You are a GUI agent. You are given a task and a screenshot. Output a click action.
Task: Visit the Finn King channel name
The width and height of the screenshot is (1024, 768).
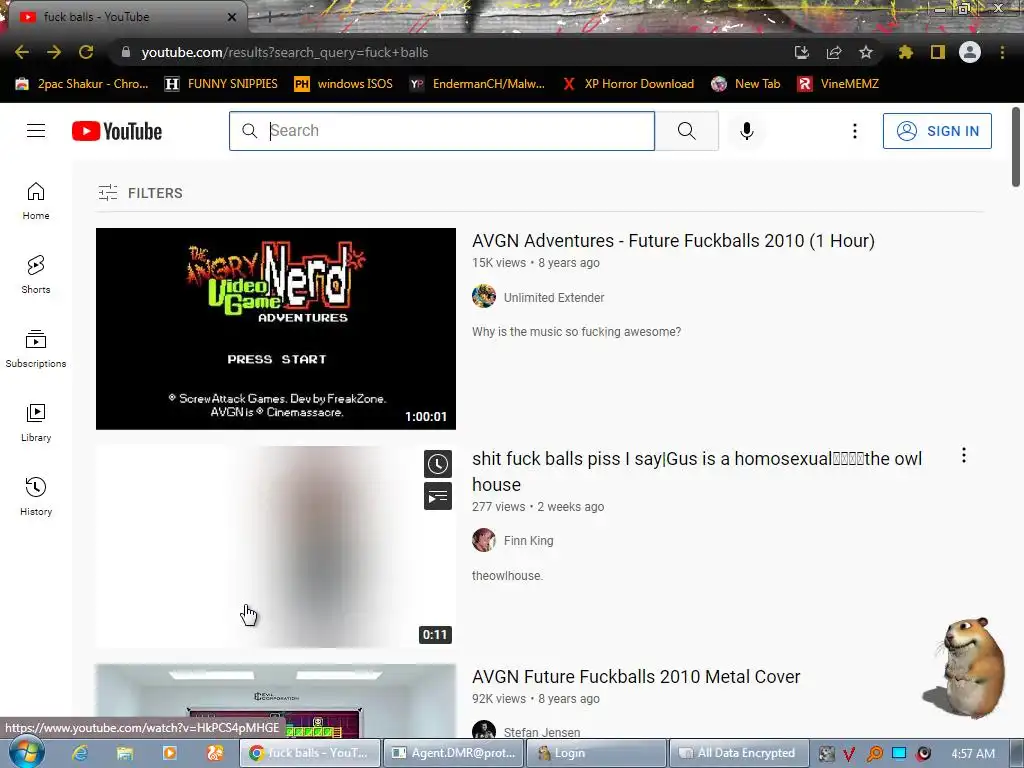pos(528,541)
